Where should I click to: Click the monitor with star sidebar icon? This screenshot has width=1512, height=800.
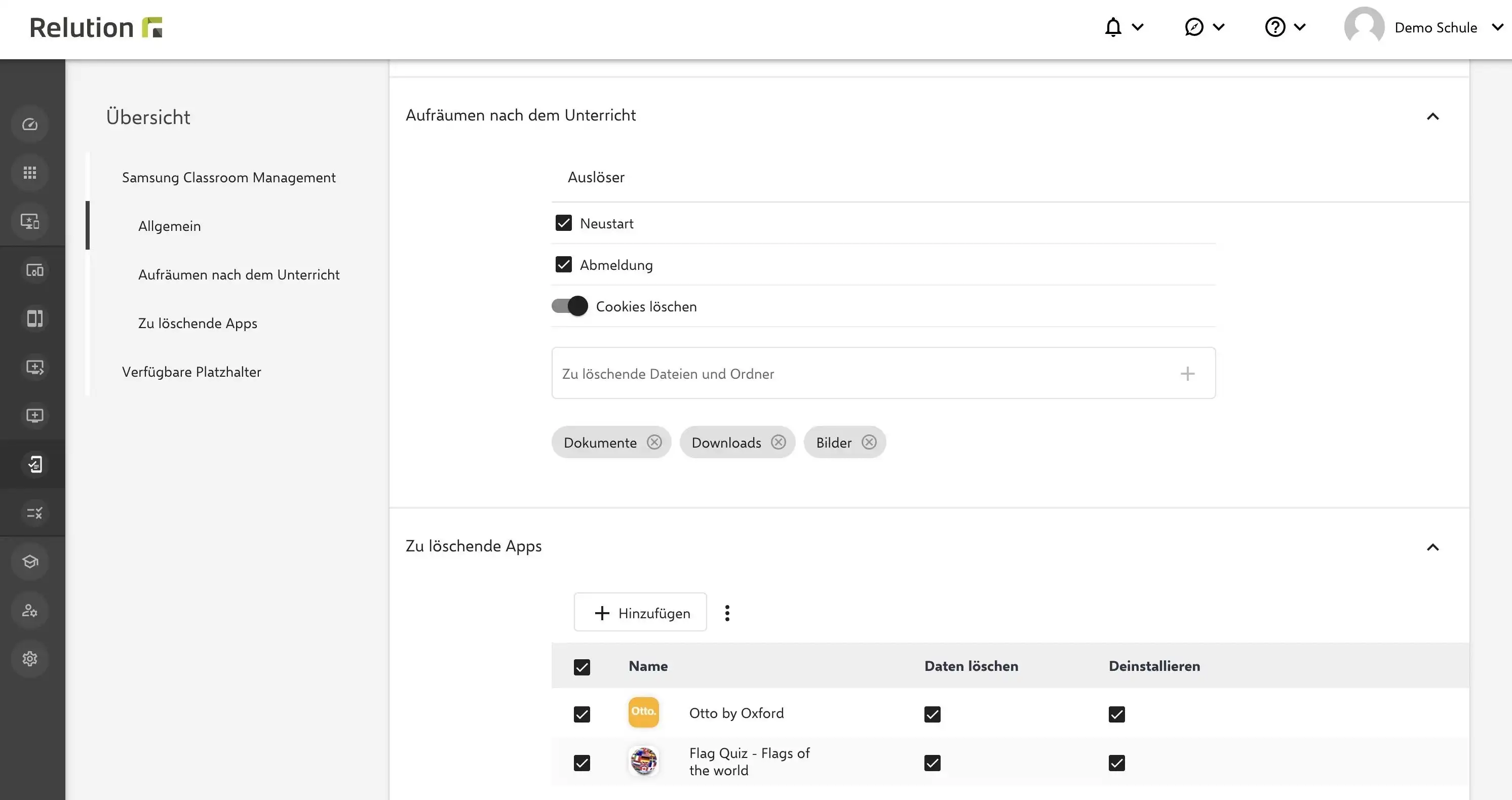30,221
